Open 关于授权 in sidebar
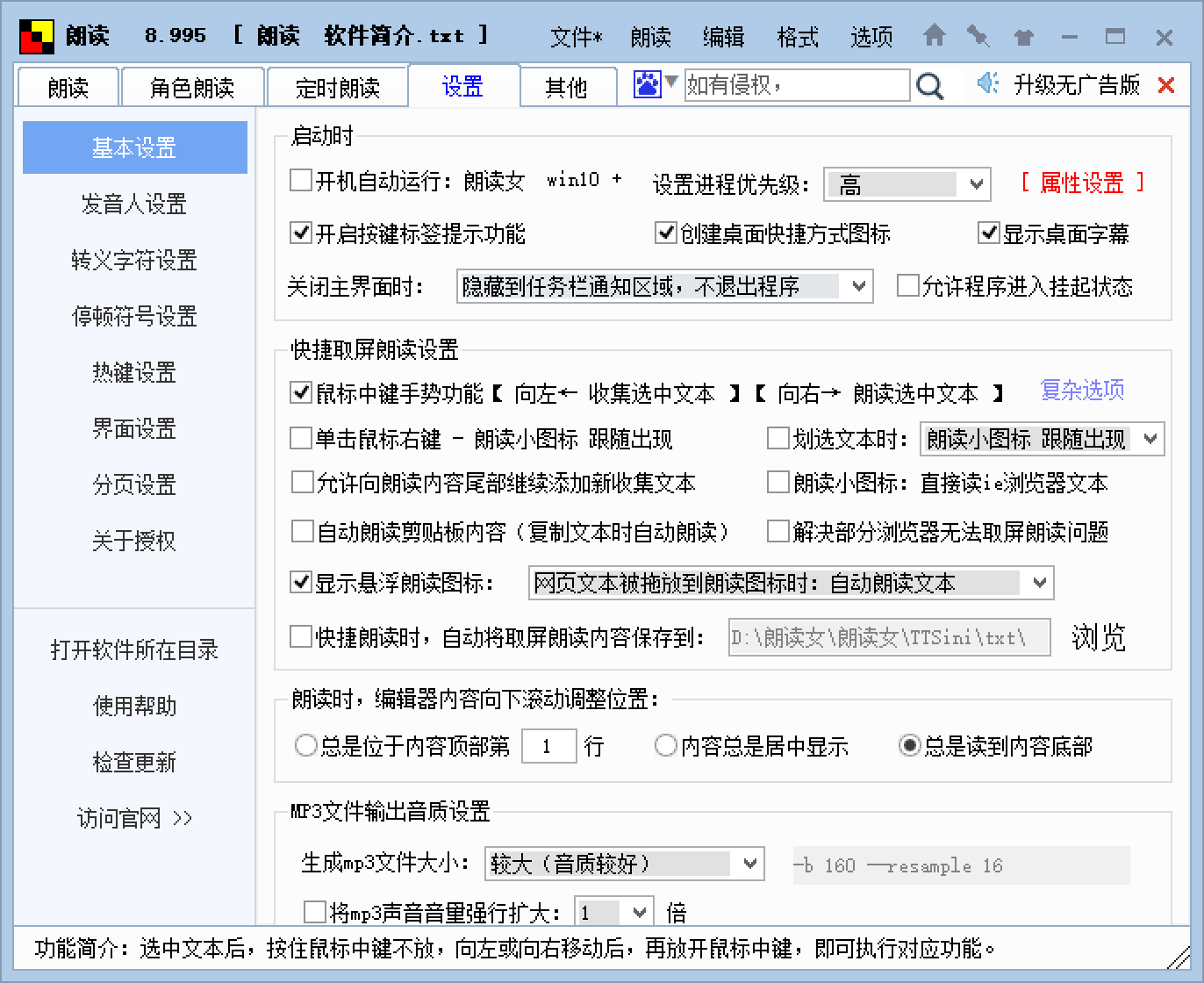Viewport: 1204px width, 983px height. pyautogui.click(x=134, y=541)
